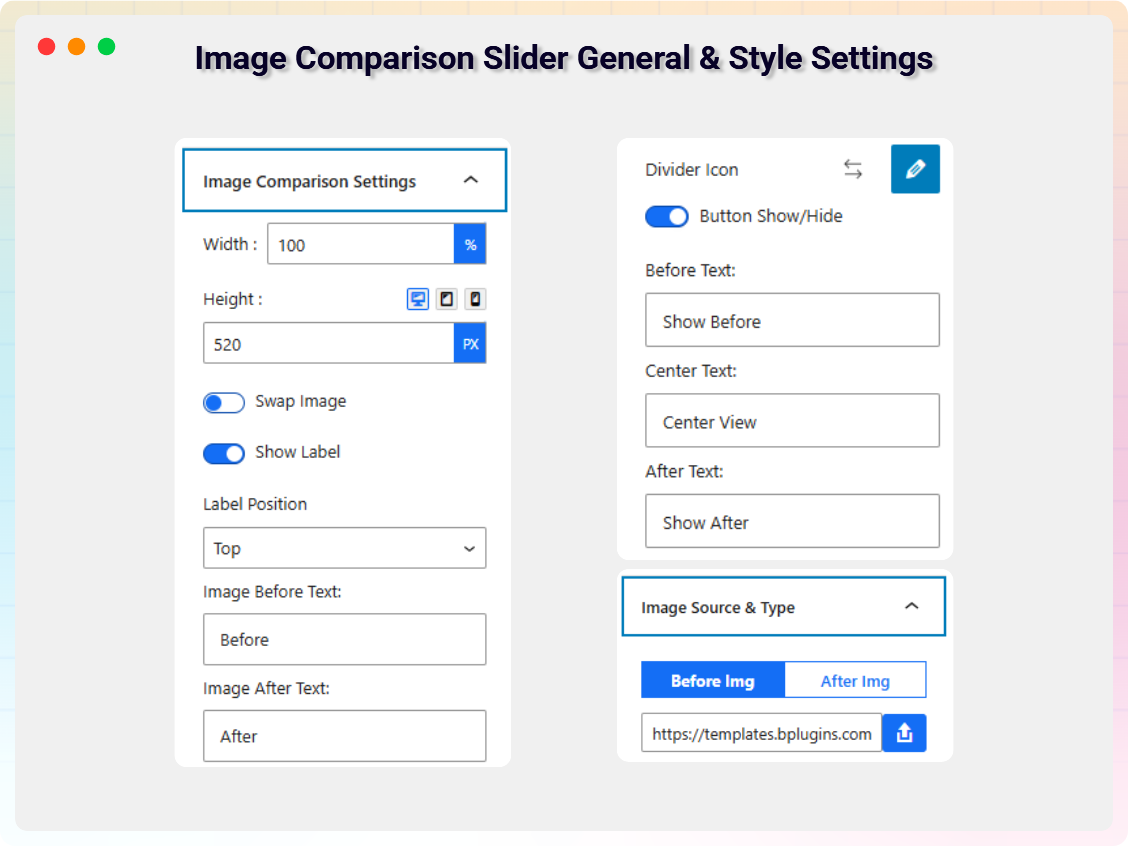The image size is (1128, 846).
Task: Click the Center View text field
Action: [x=792, y=421]
